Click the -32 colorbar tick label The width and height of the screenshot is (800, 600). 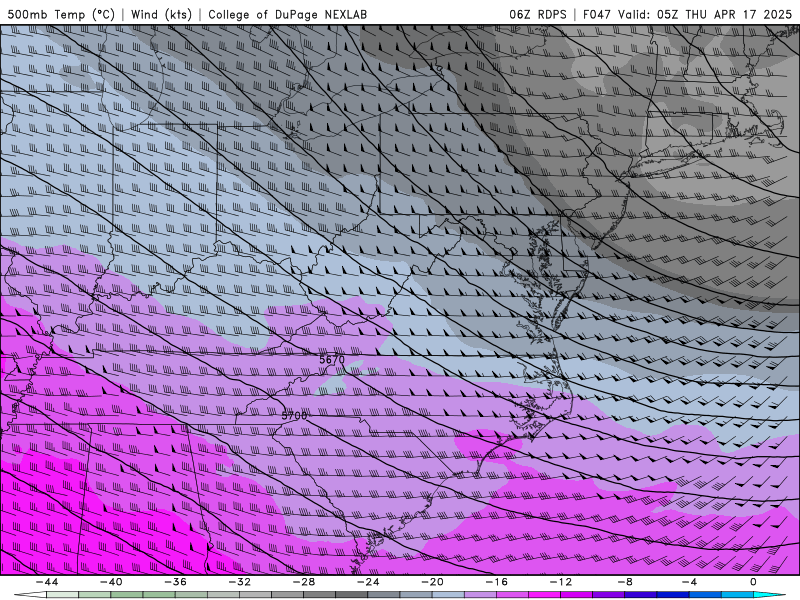[x=239, y=582]
